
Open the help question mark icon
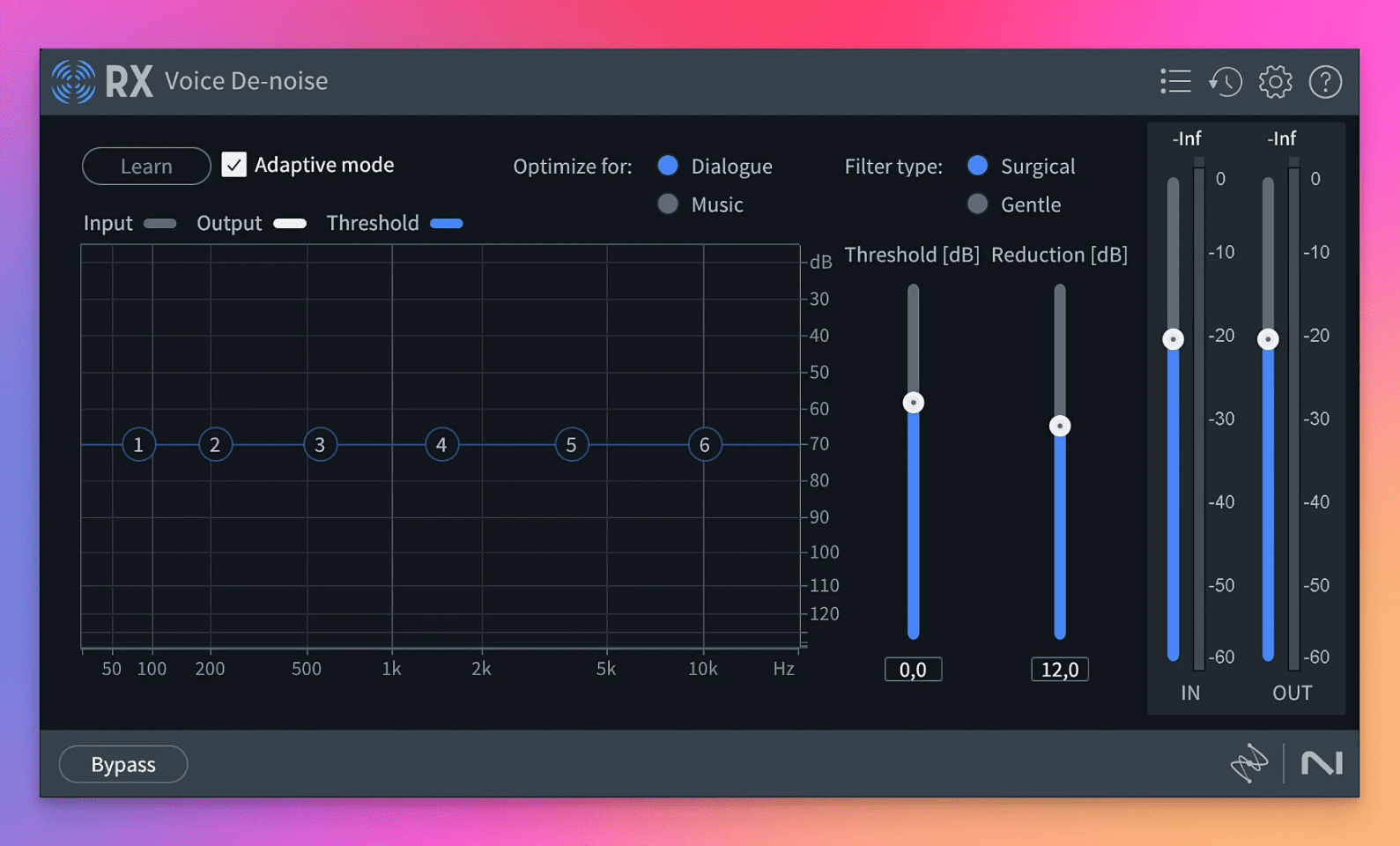[1325, 82]
